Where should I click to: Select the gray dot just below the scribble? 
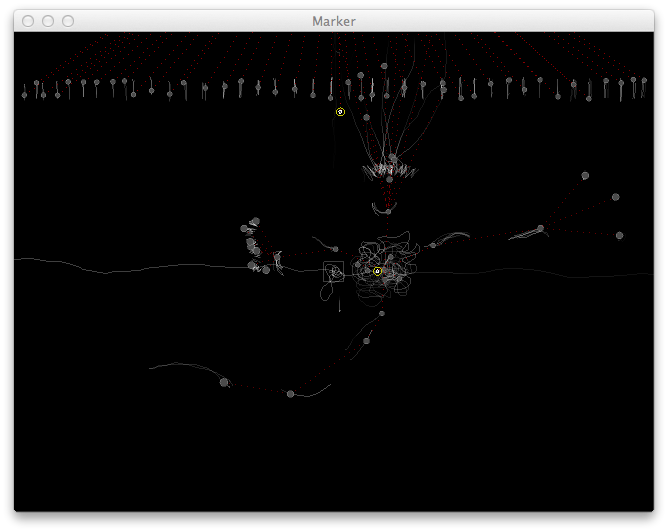[x=381, y=314]
